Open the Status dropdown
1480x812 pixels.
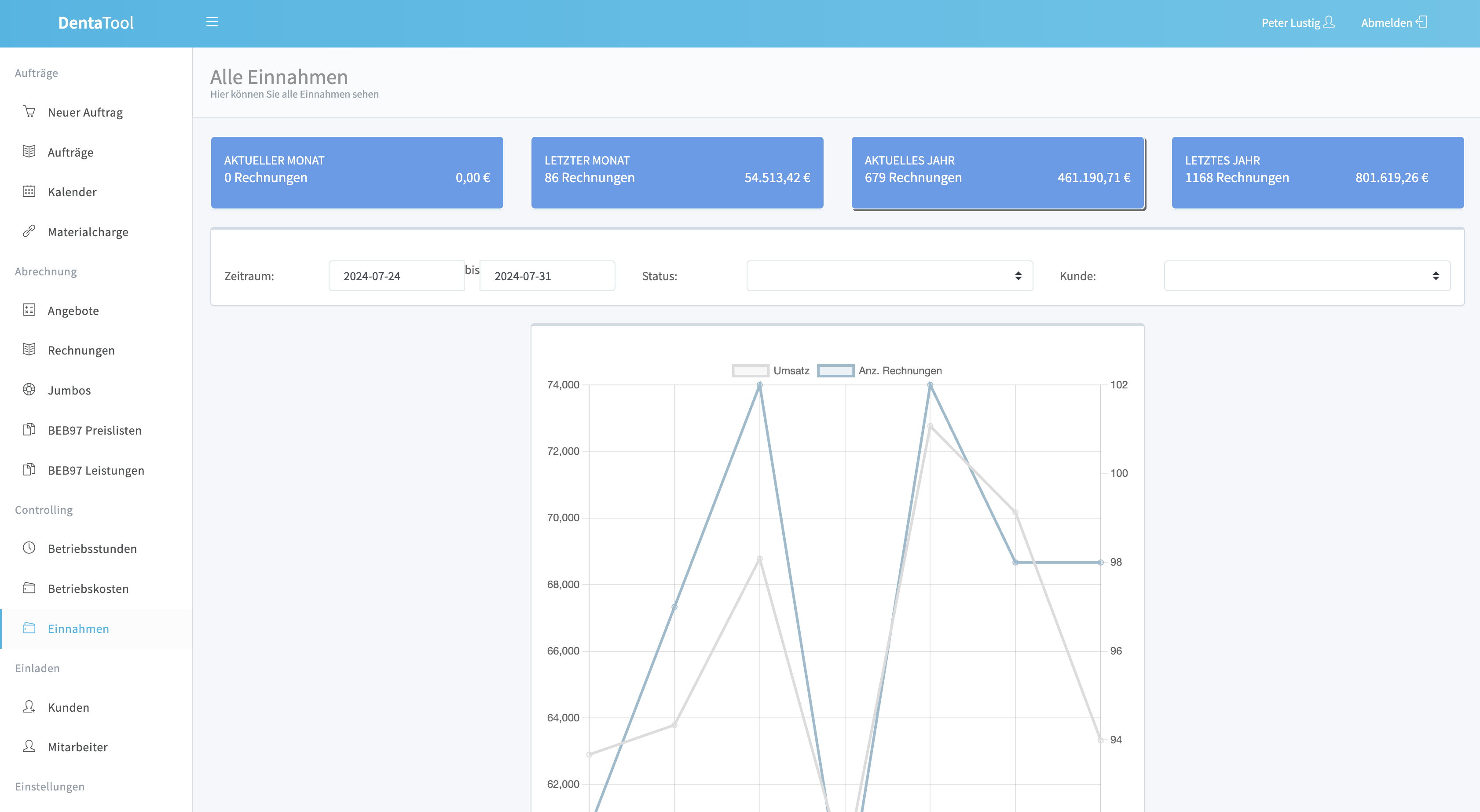890,276
